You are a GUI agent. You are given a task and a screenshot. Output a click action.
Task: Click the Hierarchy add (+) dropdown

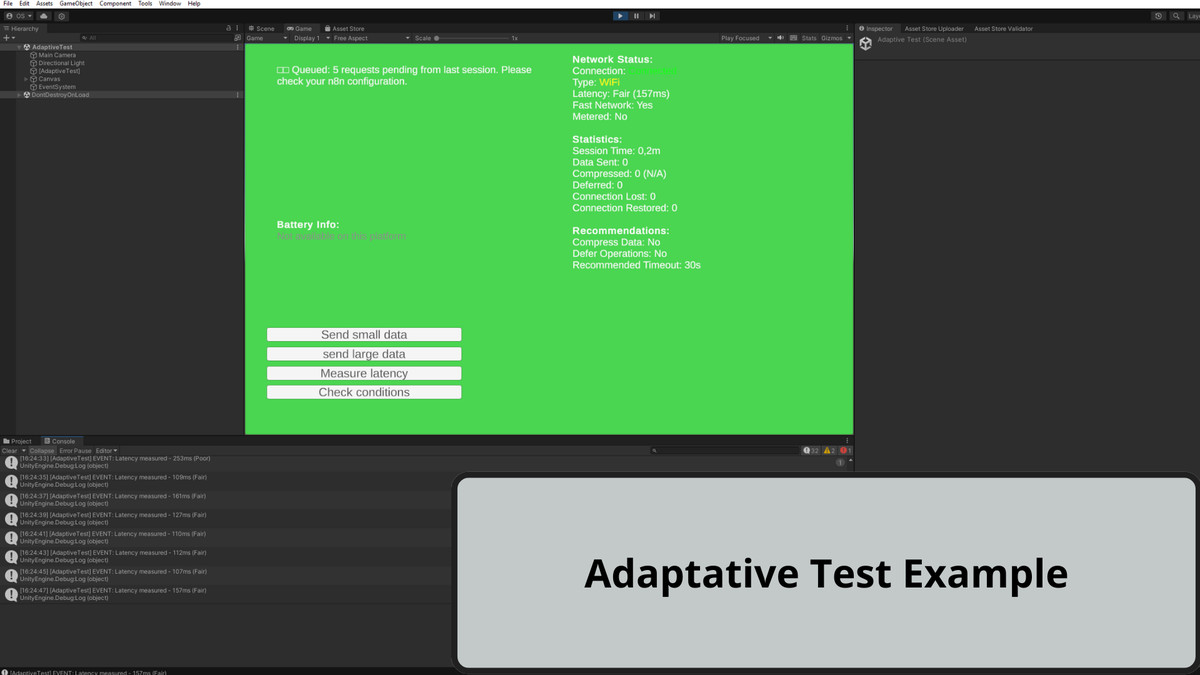9,38
